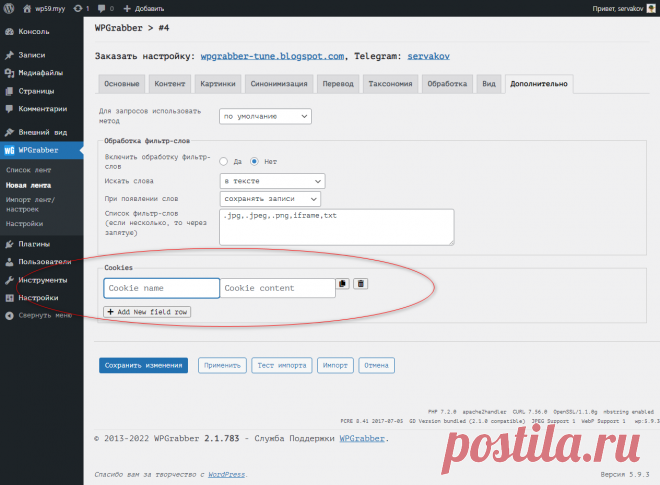The image size is (660, 485).
Task: Open WPGrabber support link in footer
Action: (362, 439)
